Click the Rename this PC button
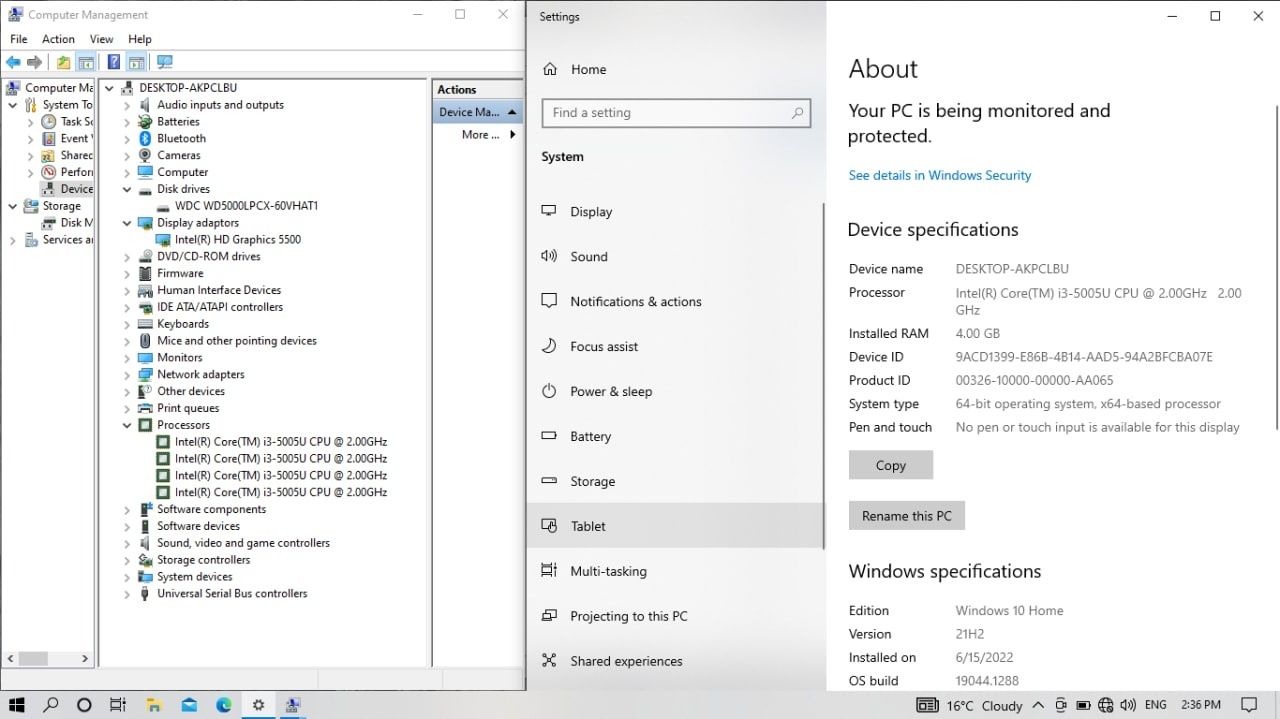 (x=906, y=516)
